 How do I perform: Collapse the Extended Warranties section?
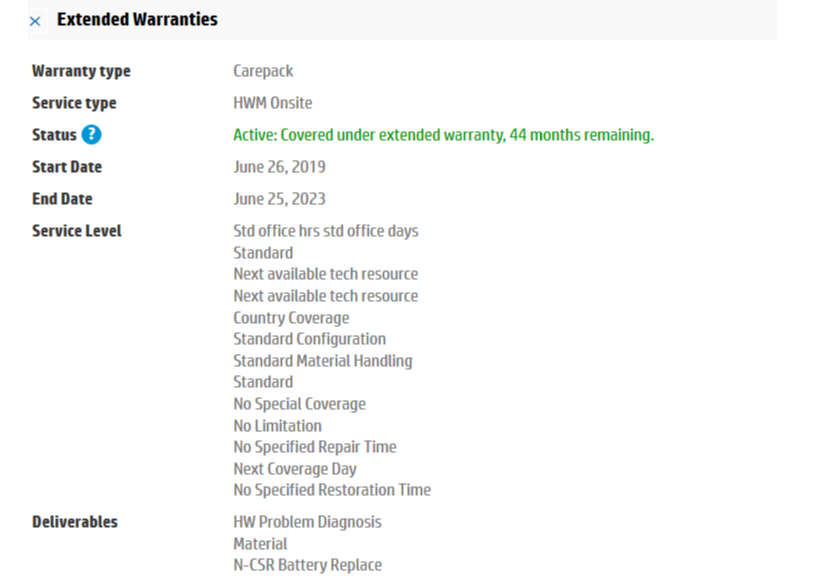(x=35, y=20)
